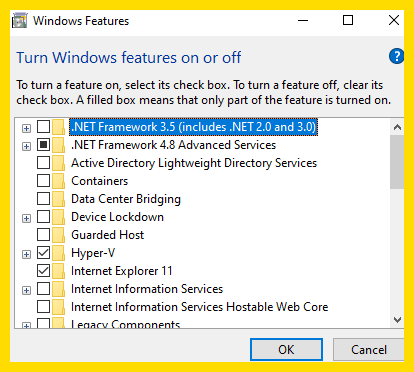Minimize the Windows Features window
Viewport: 414px width, 372px height.
pyautogui.click(x=303, y=20)
